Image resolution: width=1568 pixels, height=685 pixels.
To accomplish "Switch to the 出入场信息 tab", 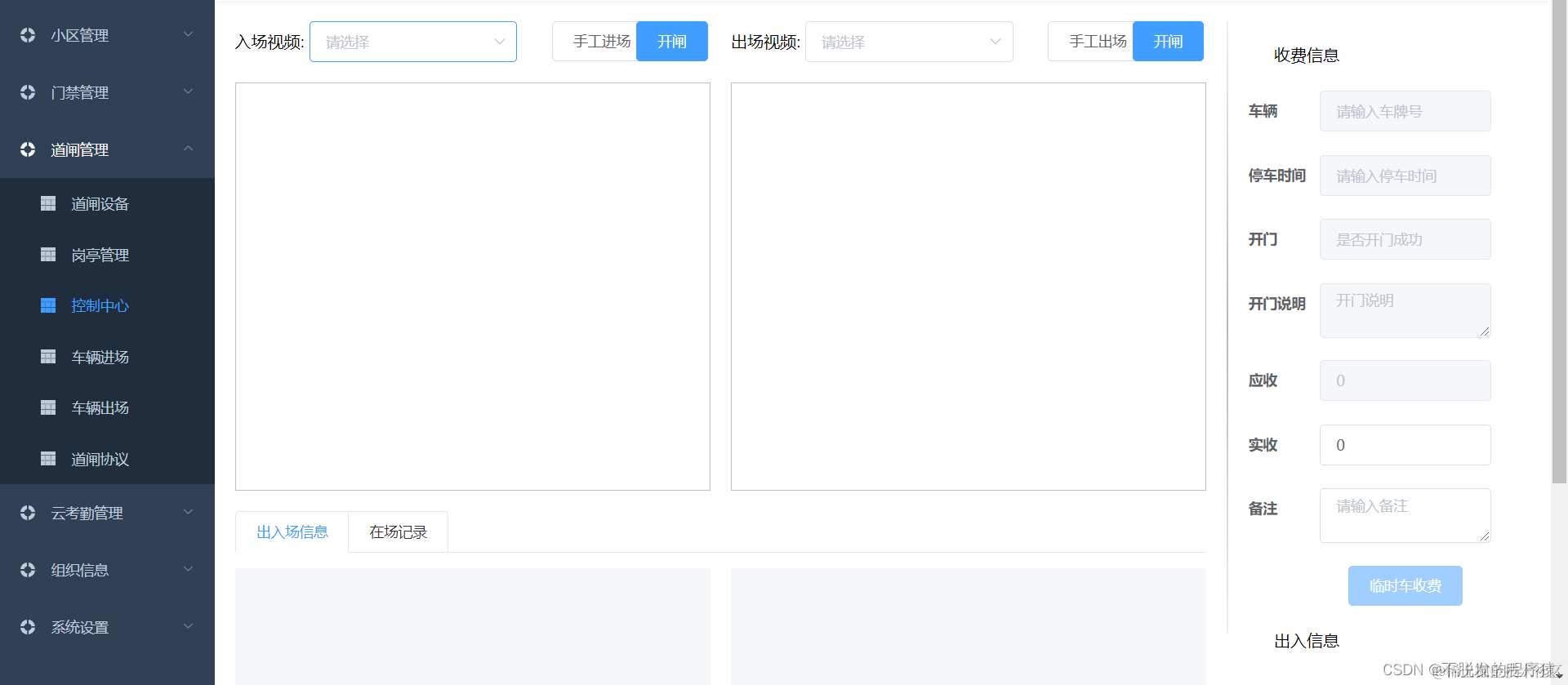I will coord(292,532).
